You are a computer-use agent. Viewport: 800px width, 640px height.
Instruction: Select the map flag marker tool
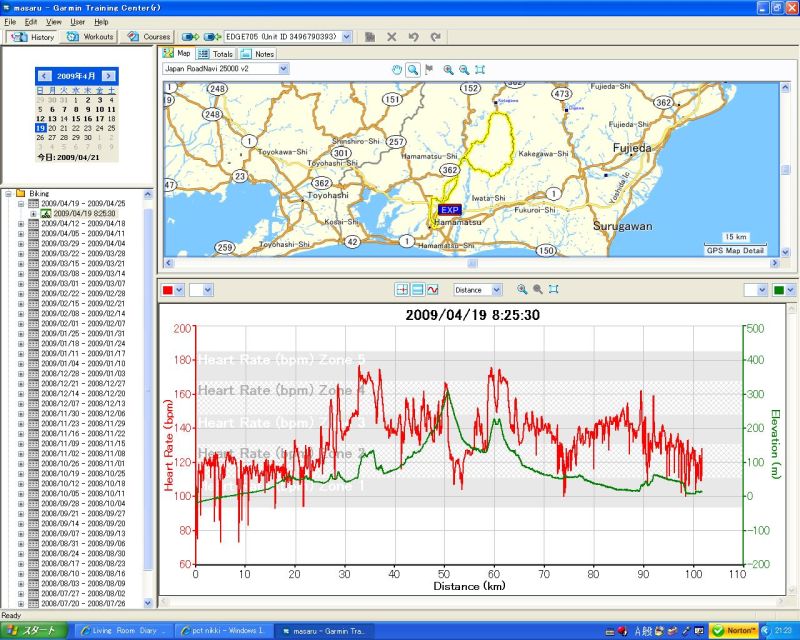point(429,69)
